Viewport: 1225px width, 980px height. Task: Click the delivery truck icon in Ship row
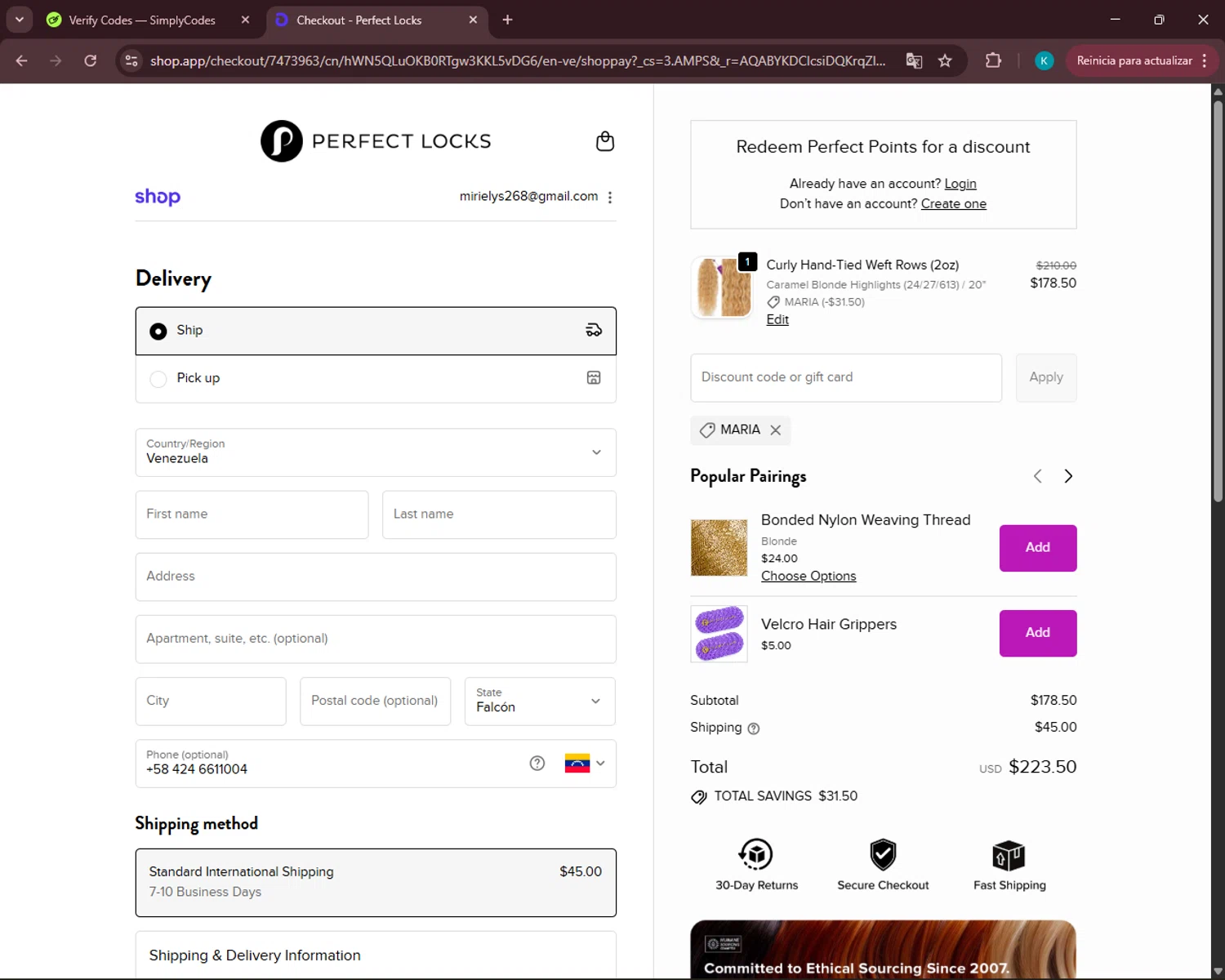594,330
